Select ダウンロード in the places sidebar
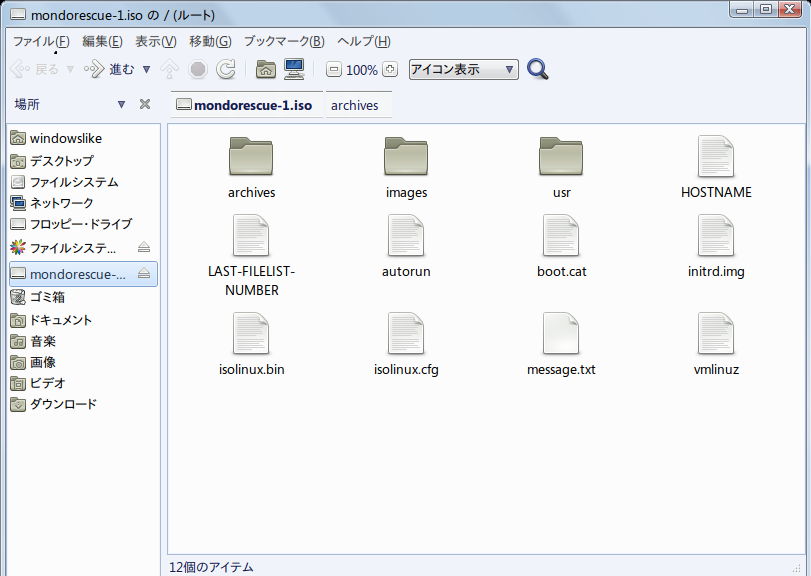811x576 pixels. pos(83,404)
